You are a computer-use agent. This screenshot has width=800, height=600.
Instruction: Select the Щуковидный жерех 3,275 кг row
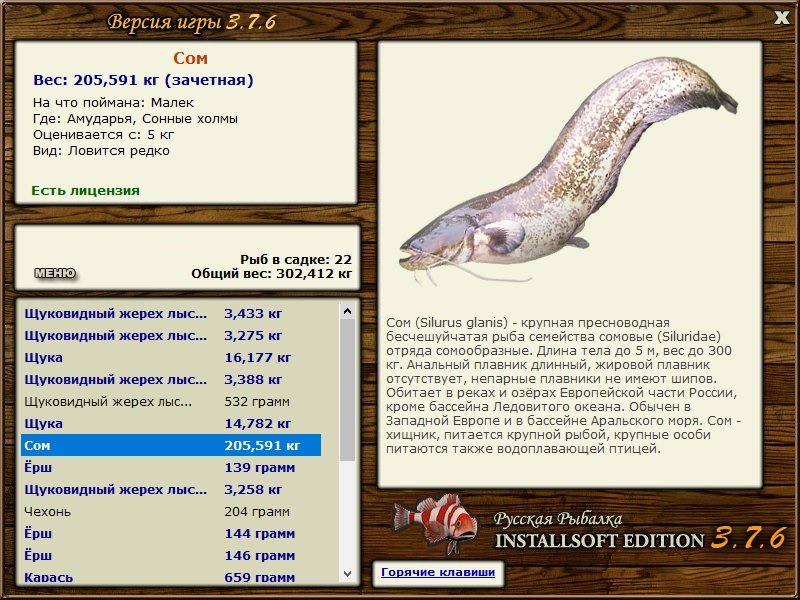171,336
